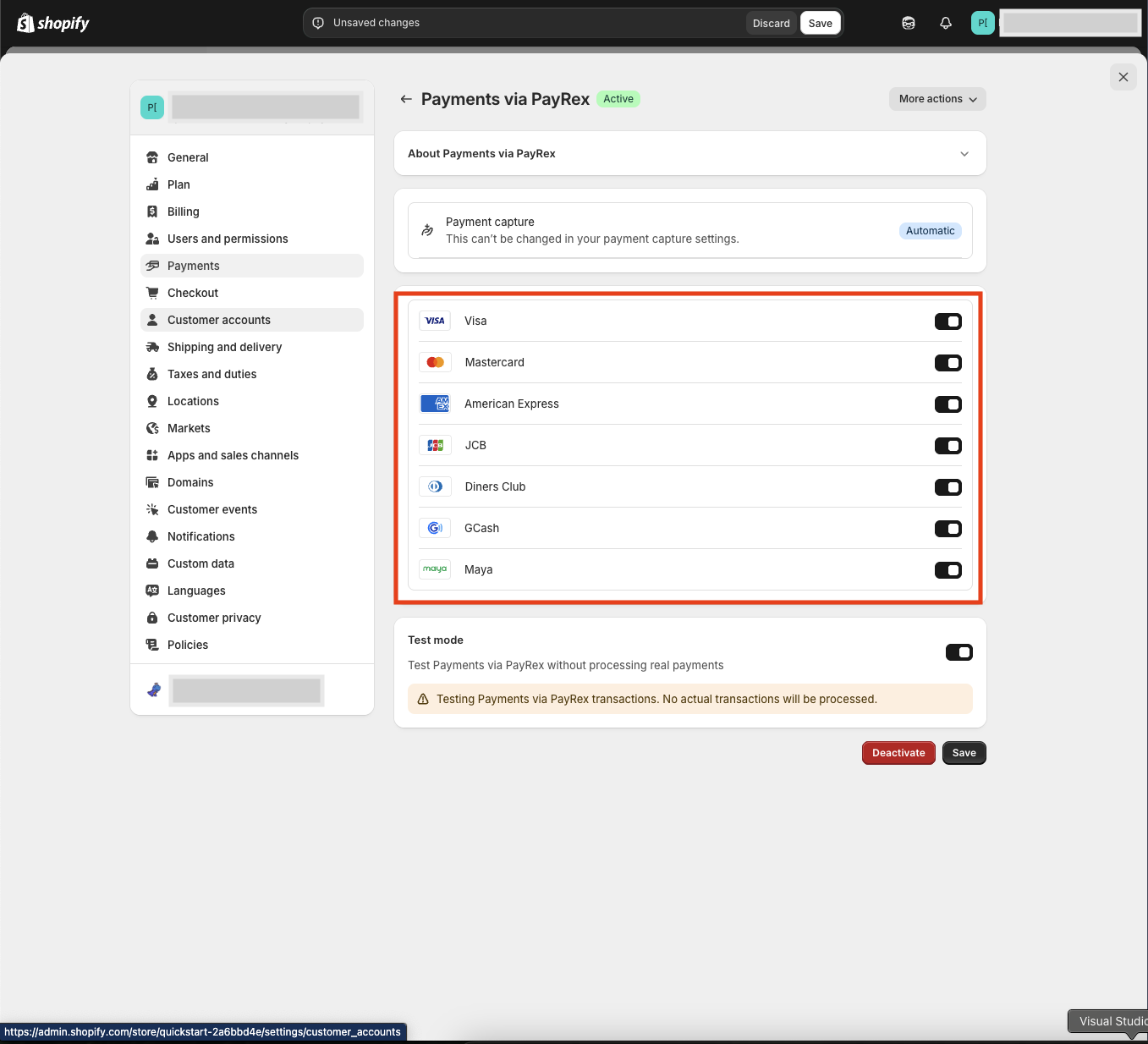Open the Checkout settings page
The height and width of the screenshot is (1044, 1148).
pos(194,293)
